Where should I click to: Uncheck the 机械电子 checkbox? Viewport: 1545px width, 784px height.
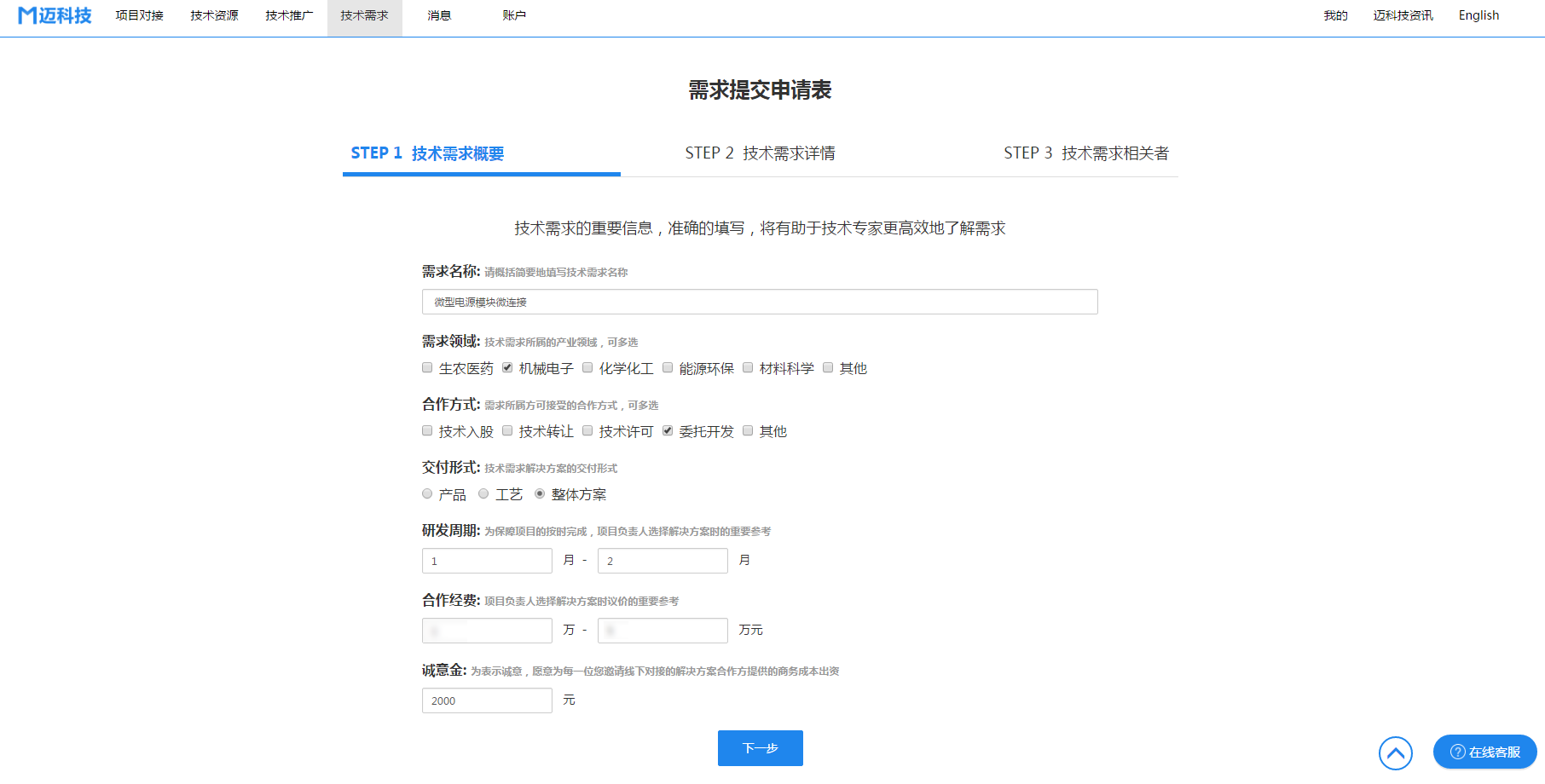(507, 368)
